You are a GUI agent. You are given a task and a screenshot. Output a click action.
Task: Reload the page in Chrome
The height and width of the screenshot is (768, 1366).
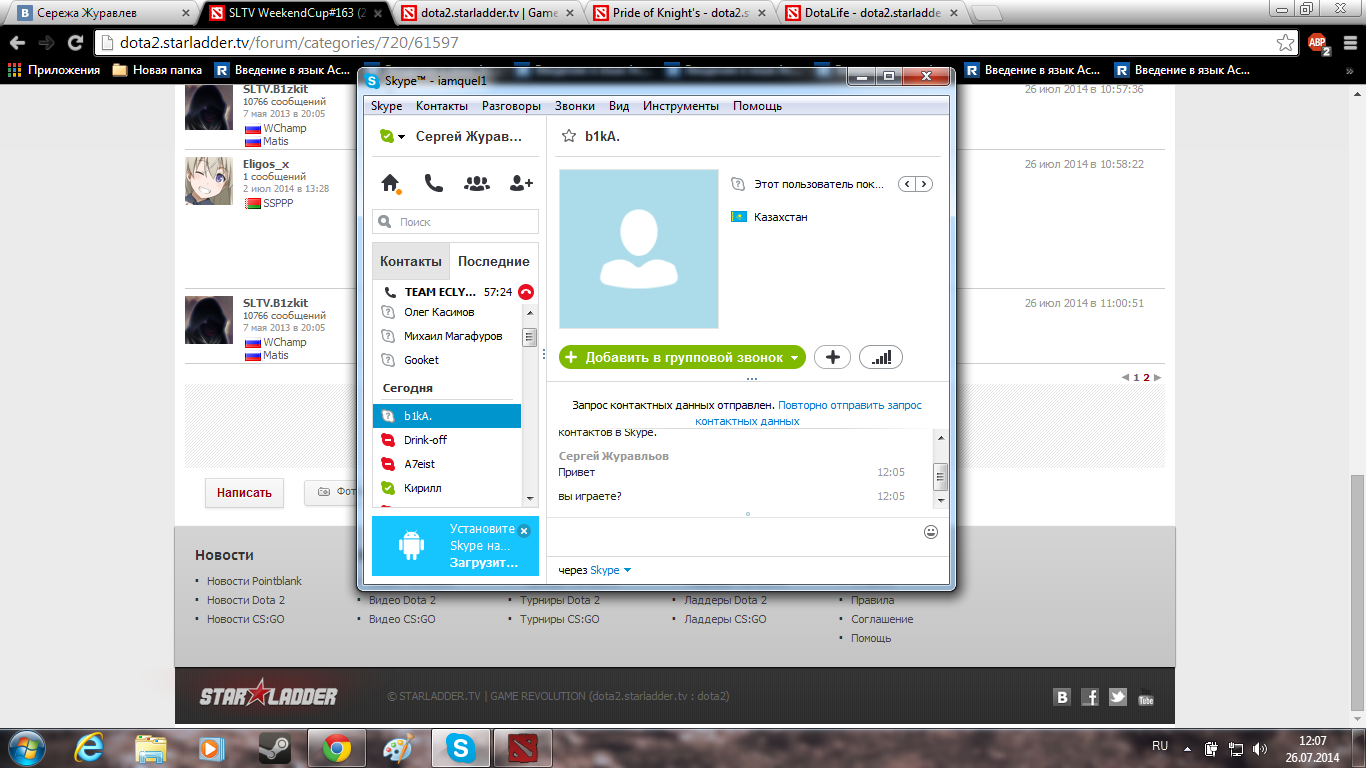[75, 43]
